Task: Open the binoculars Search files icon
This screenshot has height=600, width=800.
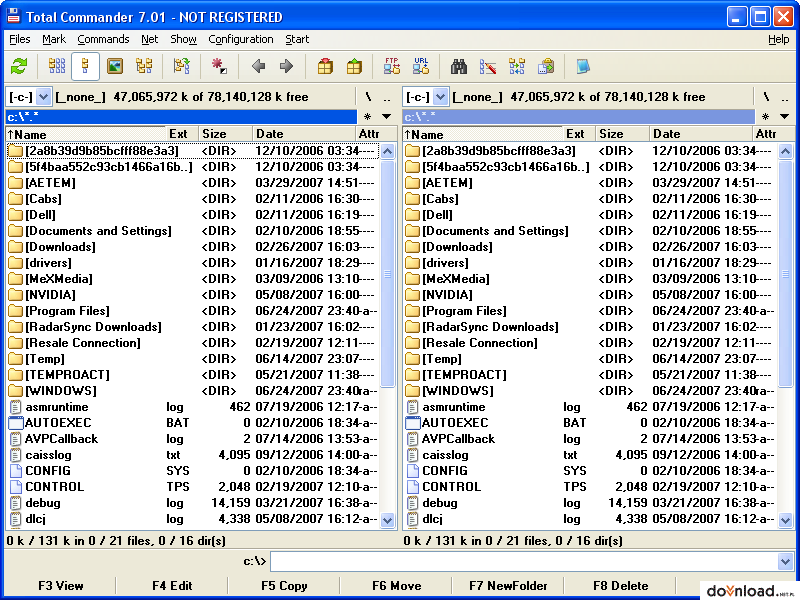Action: click(459, 67)
